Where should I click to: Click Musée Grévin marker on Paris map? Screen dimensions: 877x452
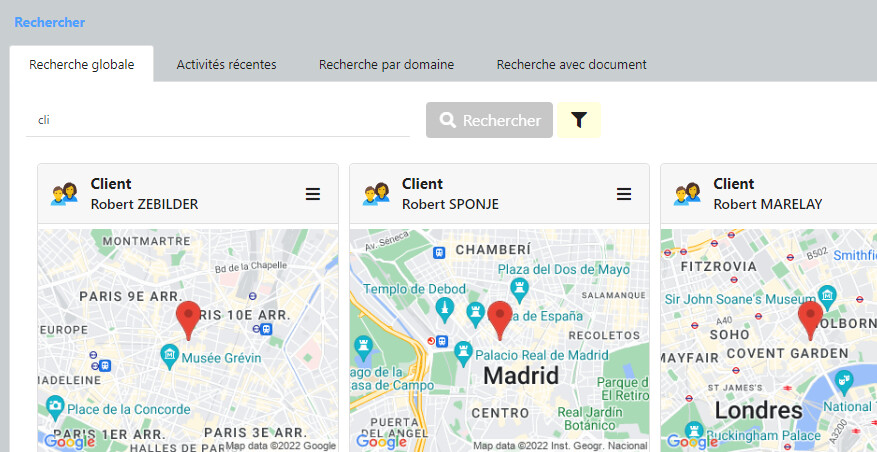click(x=169, y=354)
